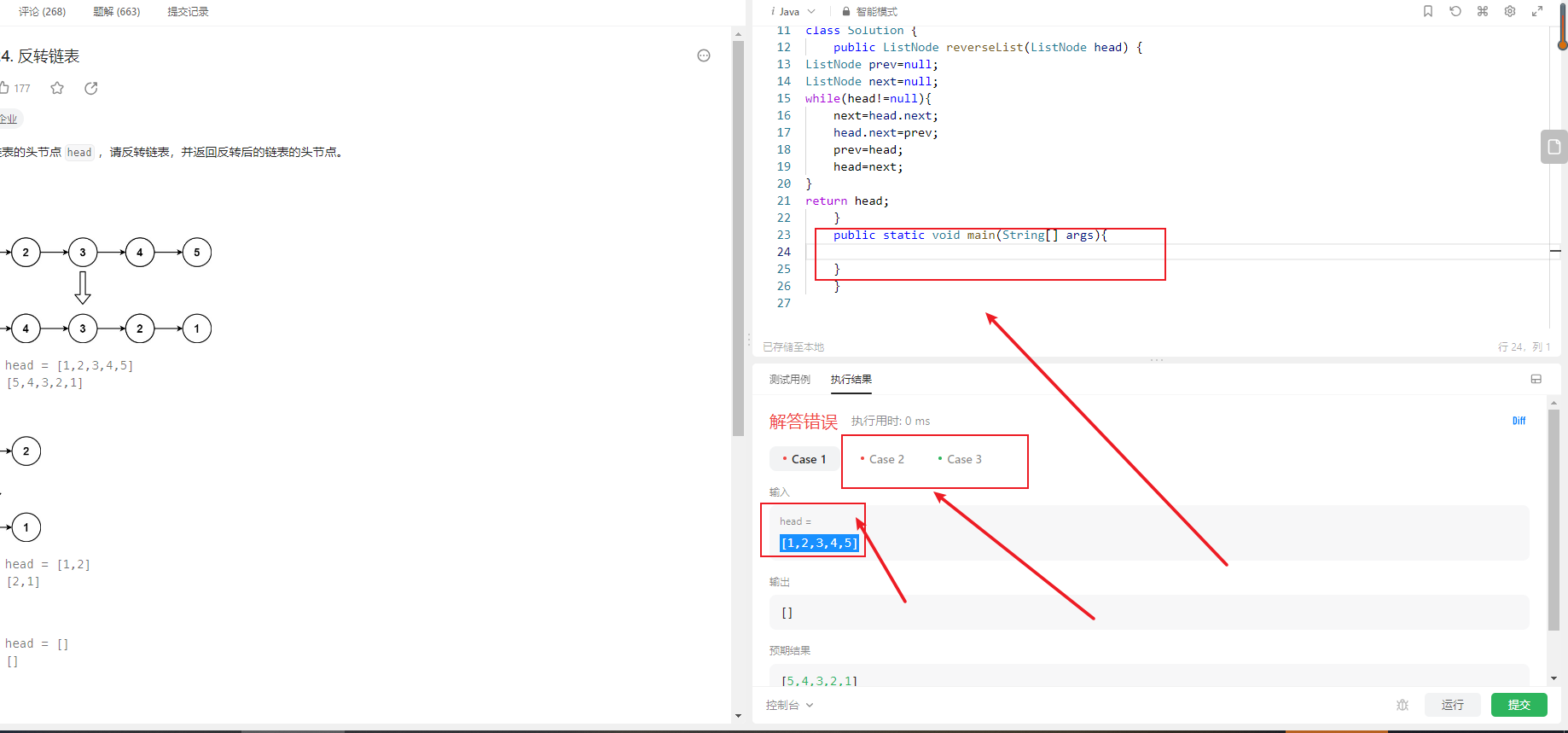Toggle the result panel layout icon
The image size is (1568, 733).
tap(1536, 379)
